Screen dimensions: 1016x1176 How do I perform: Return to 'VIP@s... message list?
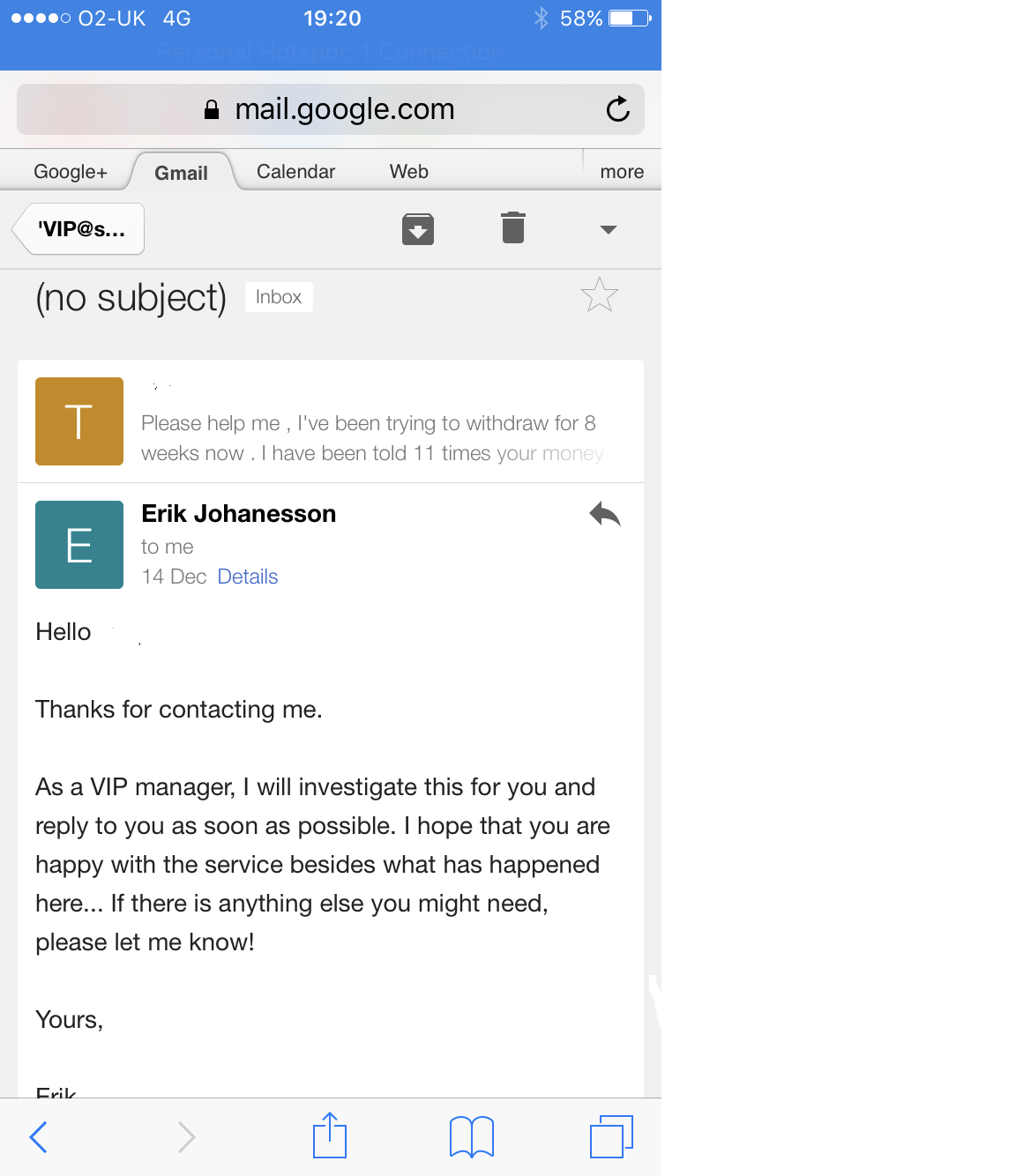point(78,229)
